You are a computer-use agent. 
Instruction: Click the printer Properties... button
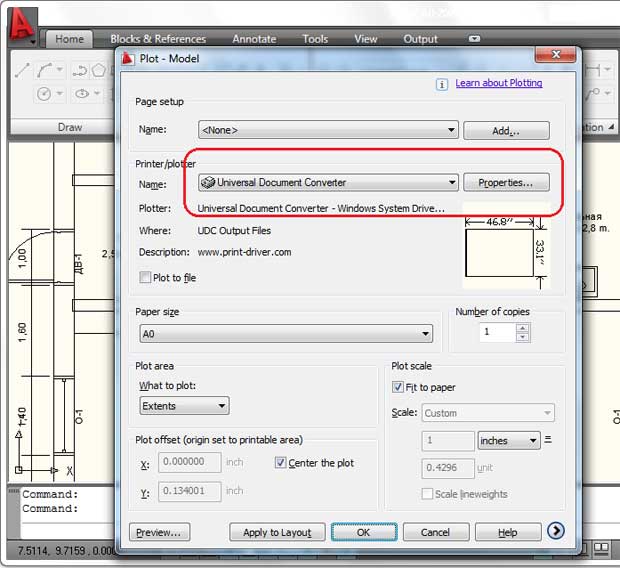point(506,182)
